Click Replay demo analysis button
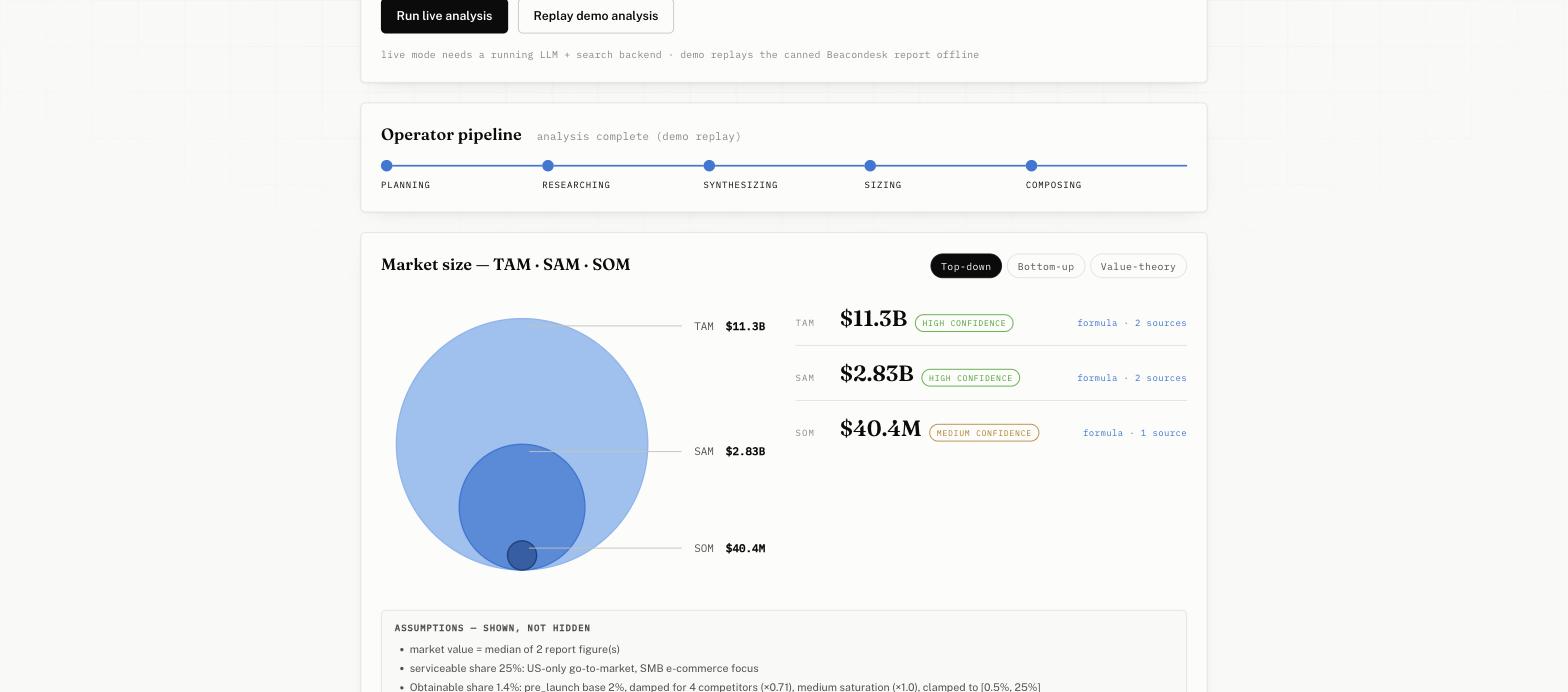 [596, 16]
